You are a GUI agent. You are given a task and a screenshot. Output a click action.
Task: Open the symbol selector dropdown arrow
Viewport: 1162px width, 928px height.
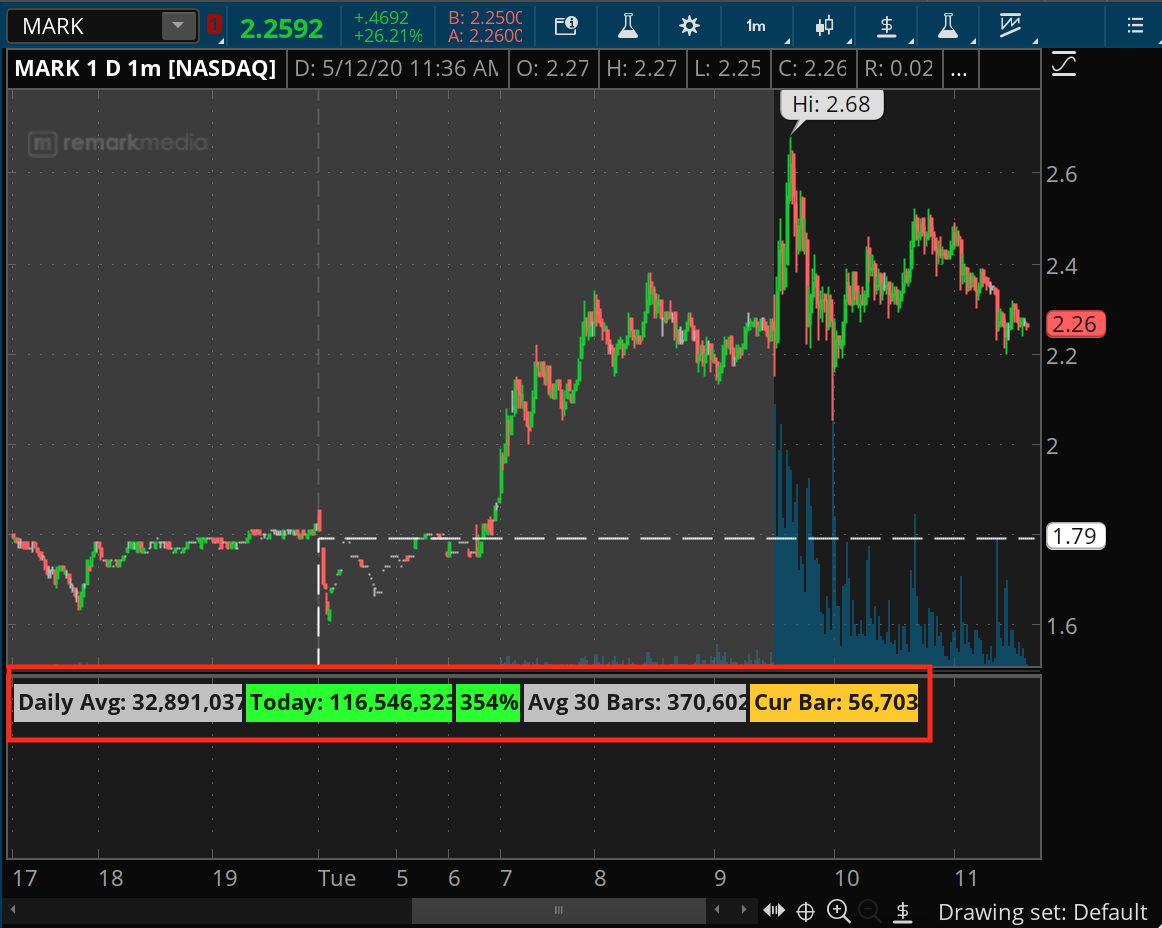click(x=179, y=26)
